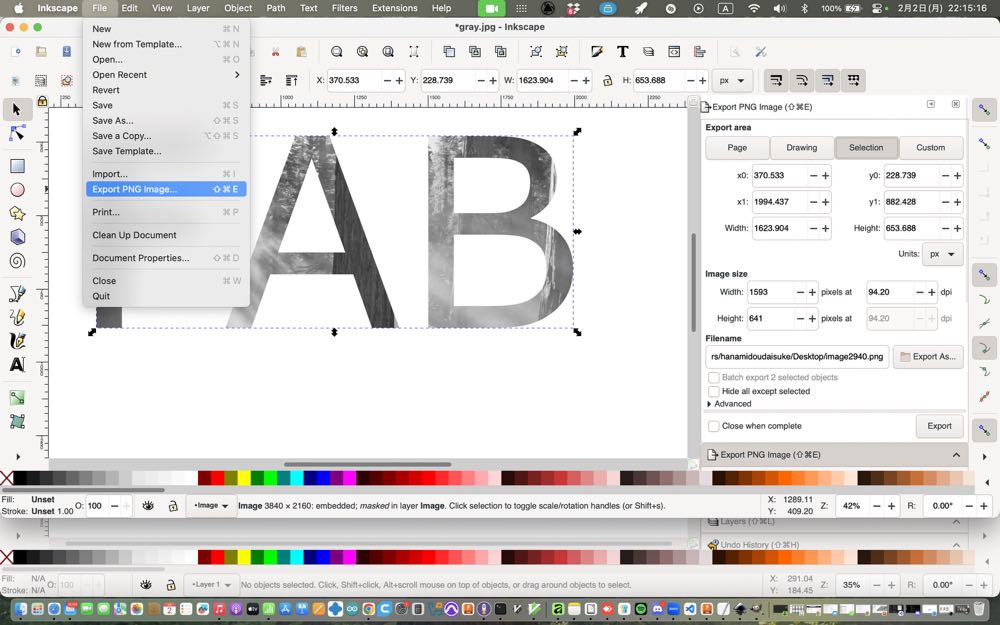Expand the Open Recent submenu
The width and height of the screenshot is (1000, 625).
coord(166,75)
